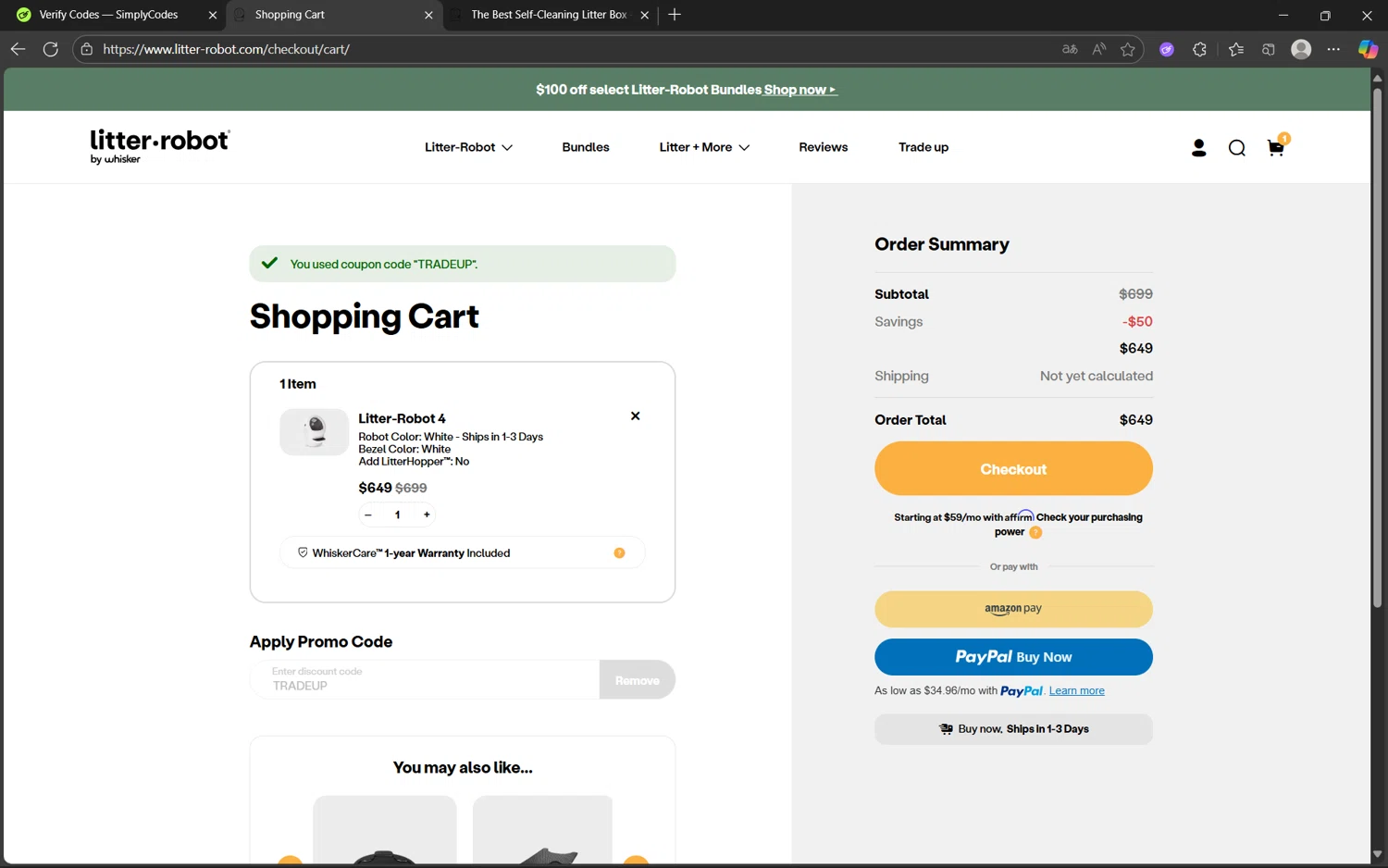Close the Shopping Cart tab
The image size is (1388, 868).
(428, 15)
